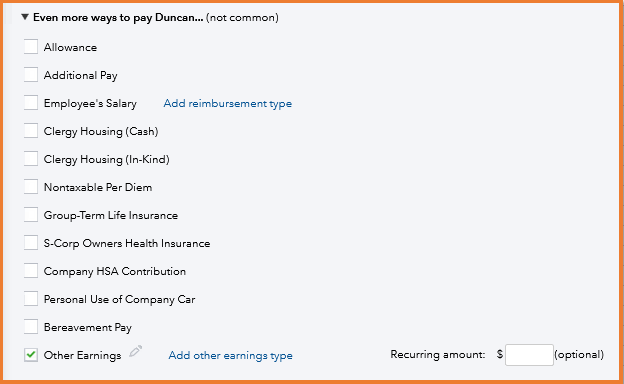Check the Bereavement Pay checkbox
624x384 pixels.
click(31, 326)
